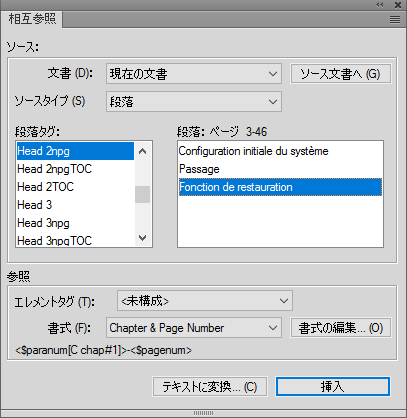Screen dimensions: 407x418
Task: Select Head 3npg paragraph tag
Action: point(75,223)
